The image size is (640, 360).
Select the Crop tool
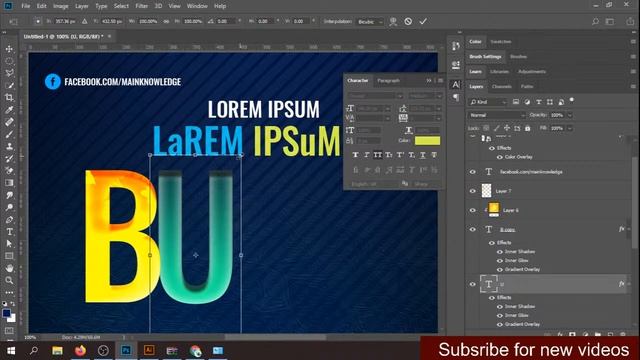9,98
